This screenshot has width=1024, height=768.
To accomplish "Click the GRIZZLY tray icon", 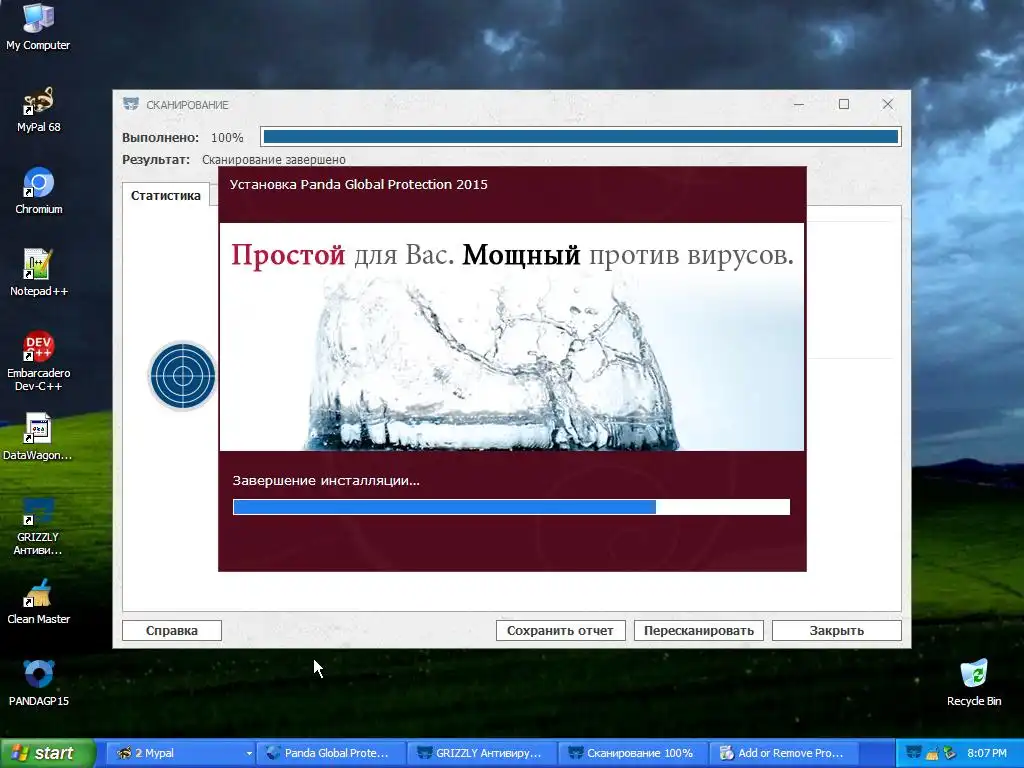I will (914, 753).
